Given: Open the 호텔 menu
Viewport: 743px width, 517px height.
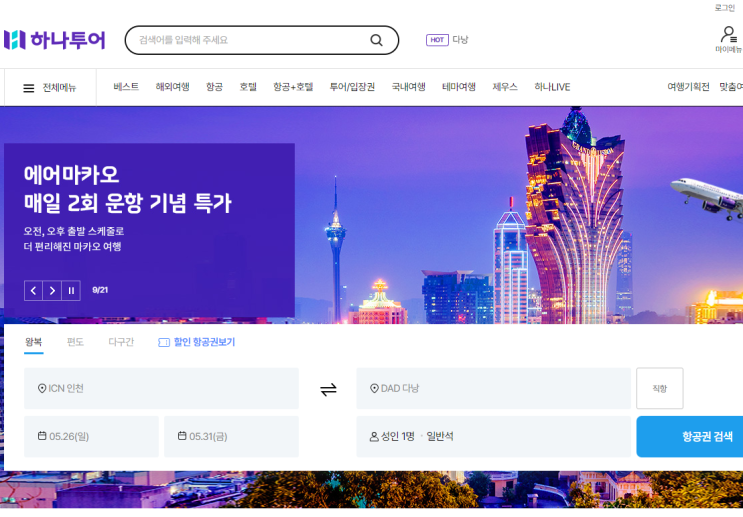Looking at the screenshot, I should 248,87.
